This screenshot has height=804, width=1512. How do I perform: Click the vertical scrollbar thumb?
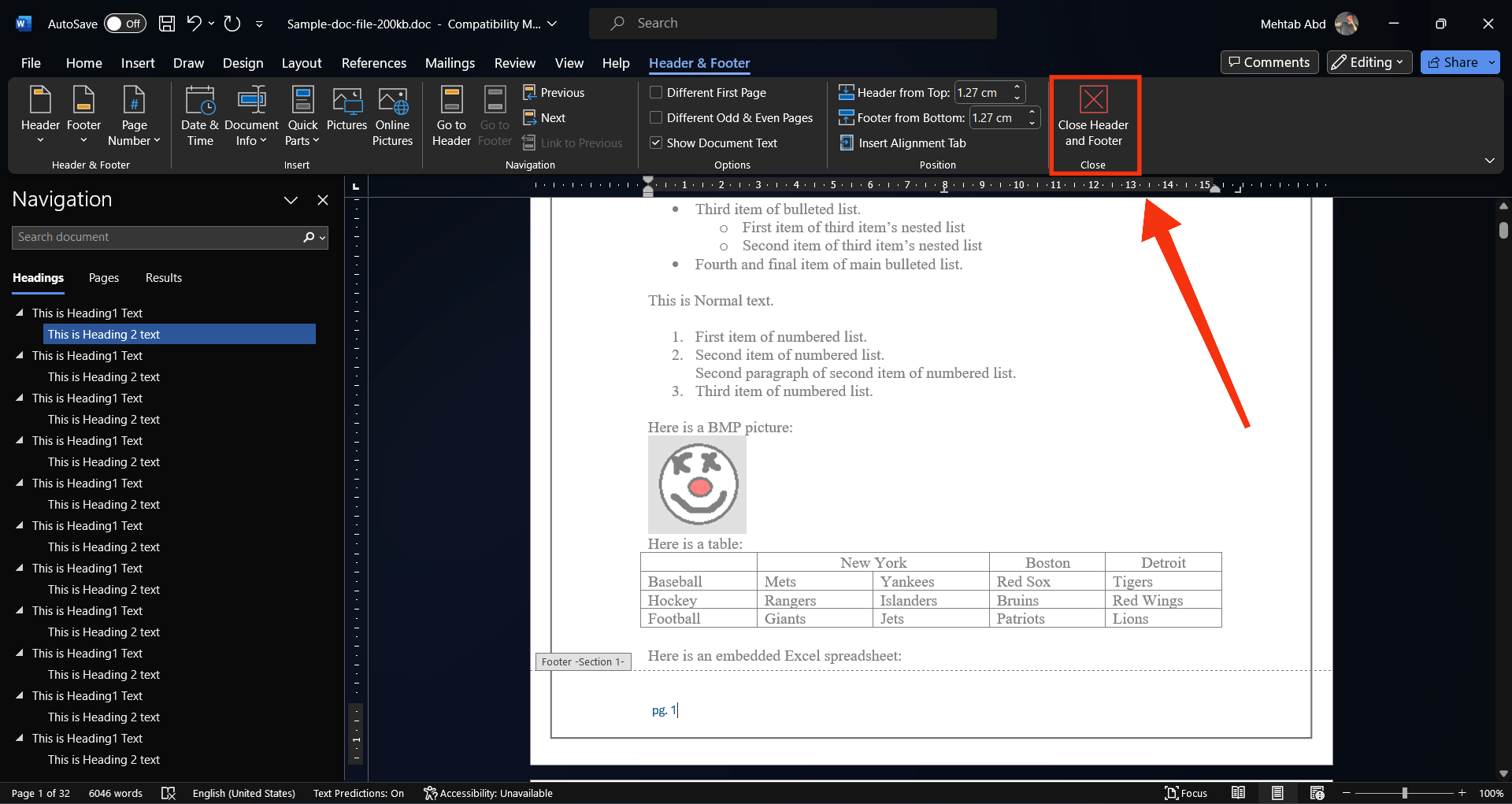pos(1503,230)
